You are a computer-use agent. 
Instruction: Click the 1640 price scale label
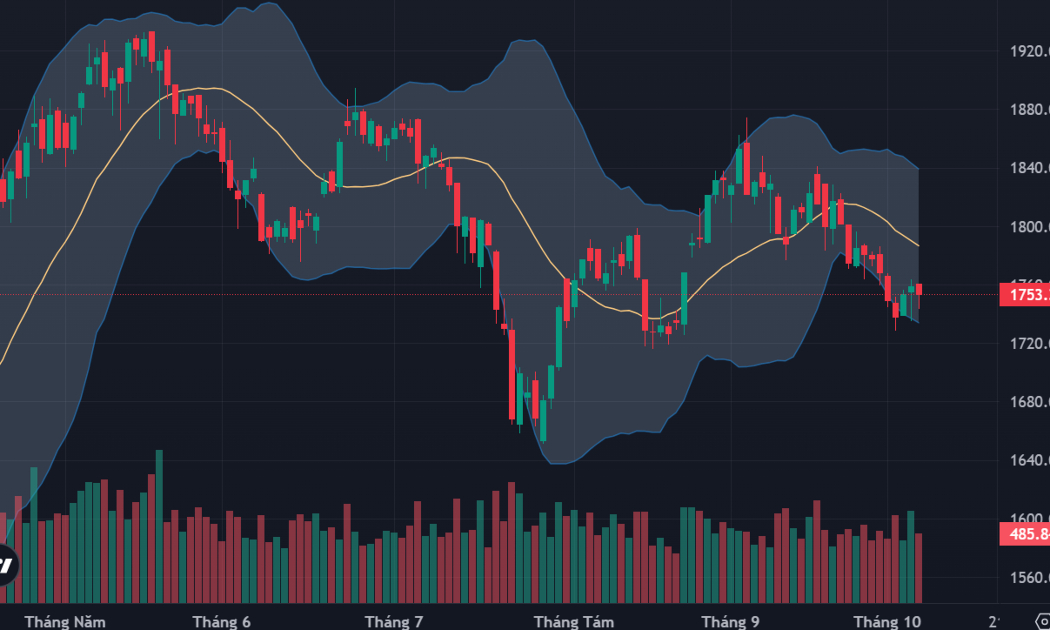[x=1029, y=460]
